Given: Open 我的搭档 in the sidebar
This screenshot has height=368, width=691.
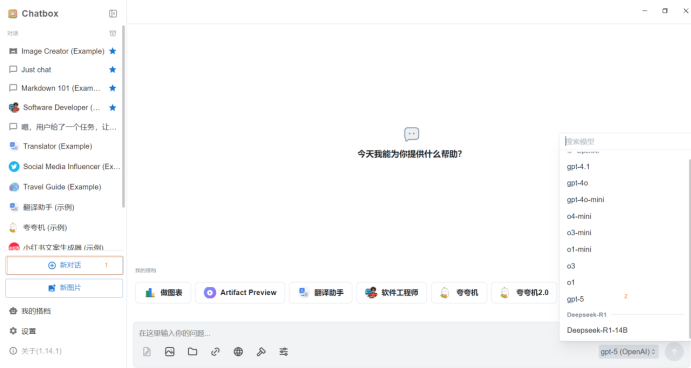Looking at the screenshot, I should coord(30,311).
